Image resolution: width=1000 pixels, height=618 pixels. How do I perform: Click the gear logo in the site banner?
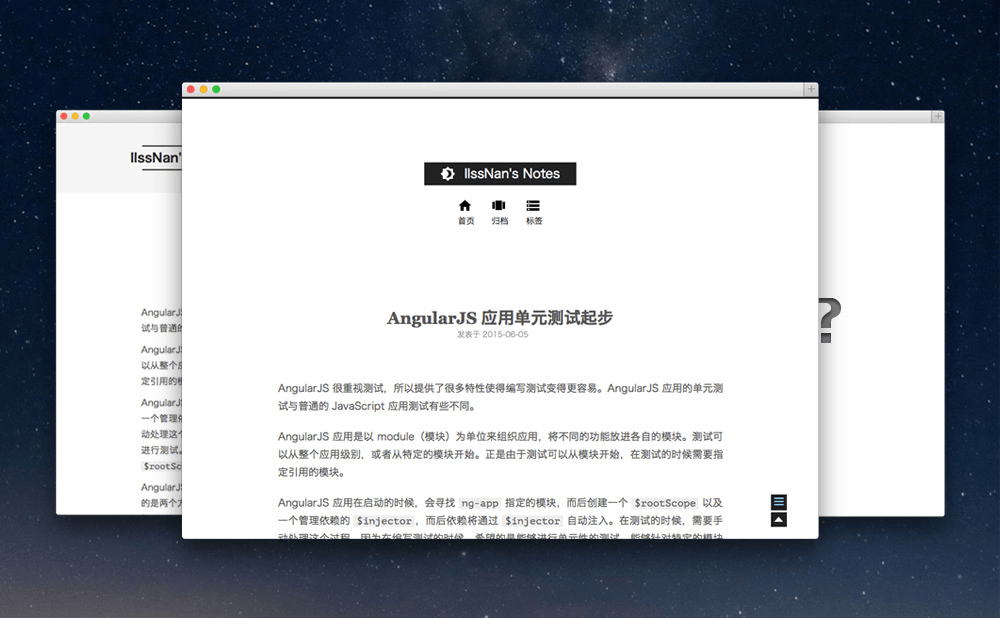coord(447,173)
